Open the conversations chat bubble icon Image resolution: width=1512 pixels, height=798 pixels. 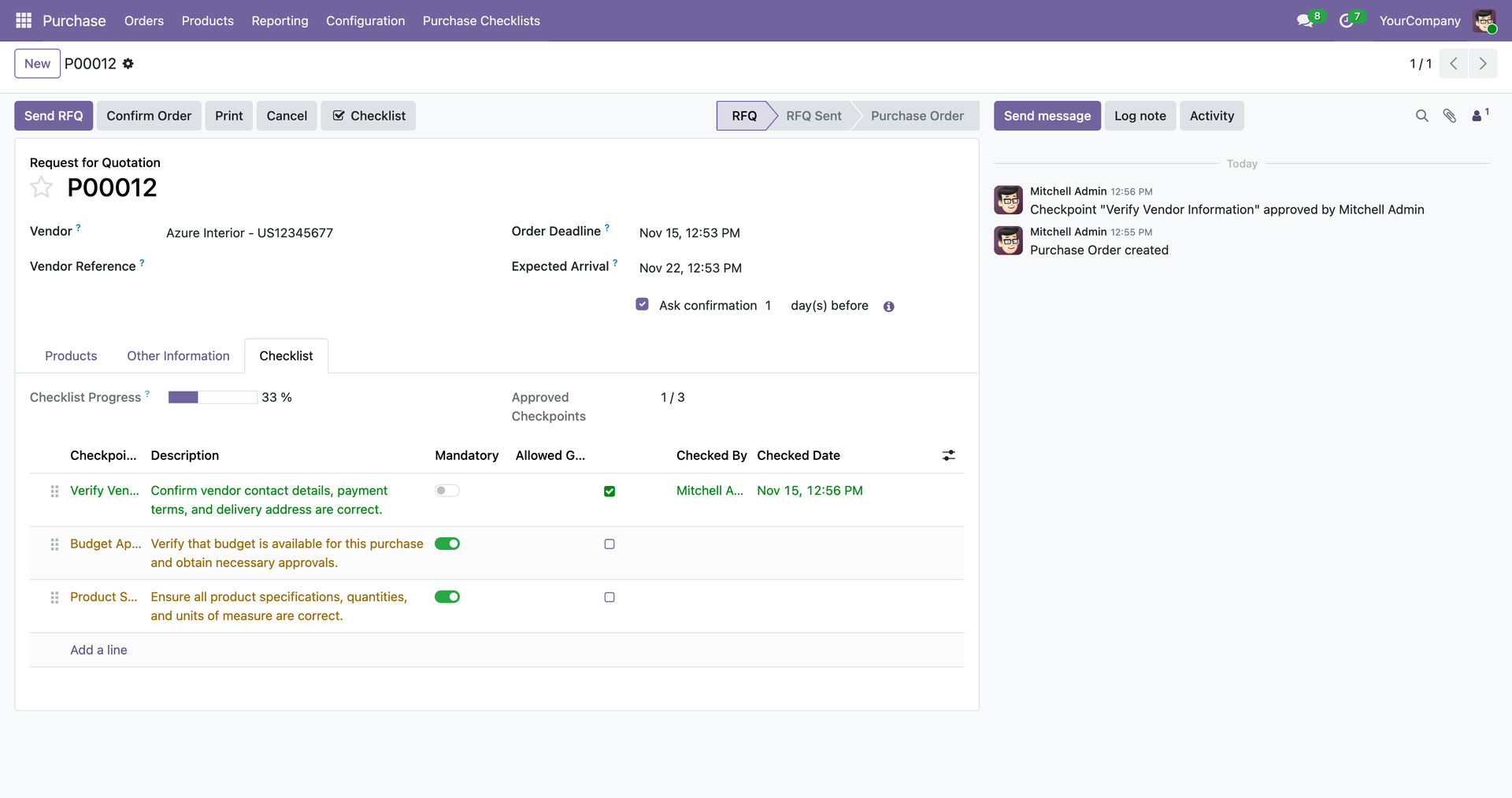click(1305, 20)
